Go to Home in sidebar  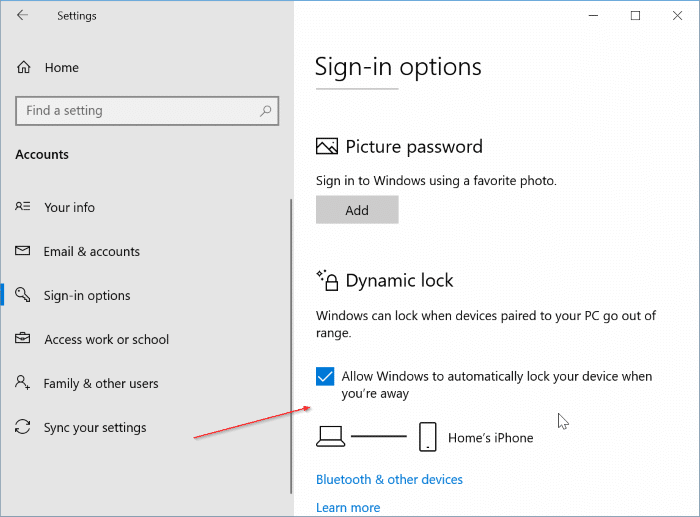62,68
